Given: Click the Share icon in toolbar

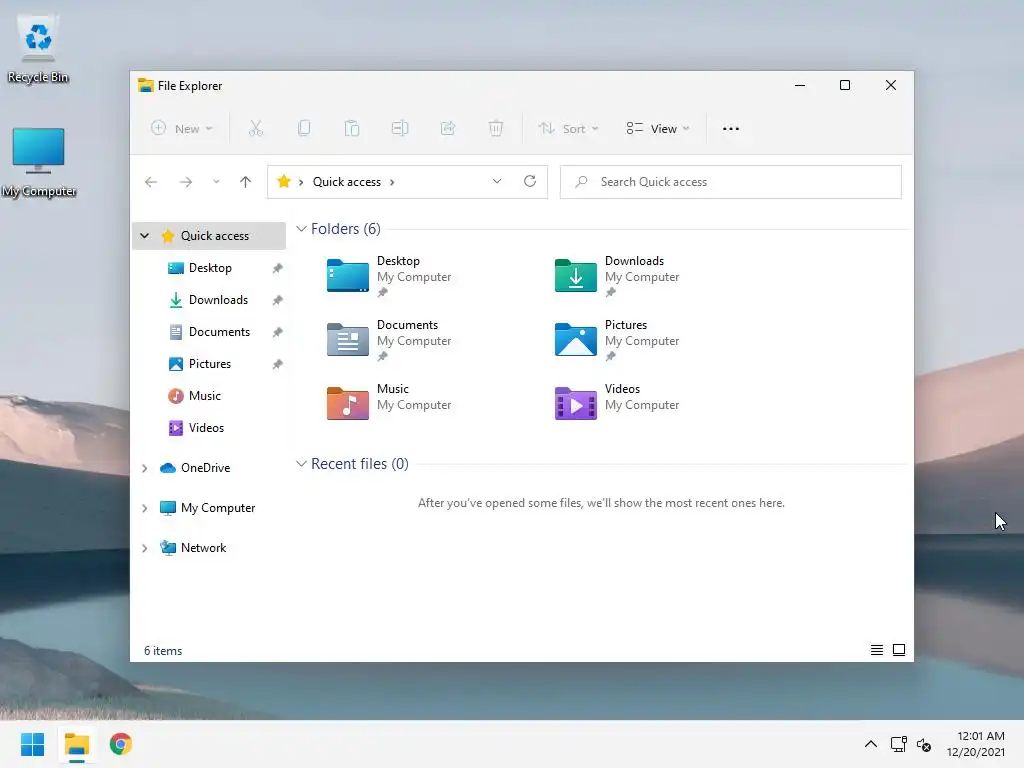Looking at the screenshot, I should 448,129.
